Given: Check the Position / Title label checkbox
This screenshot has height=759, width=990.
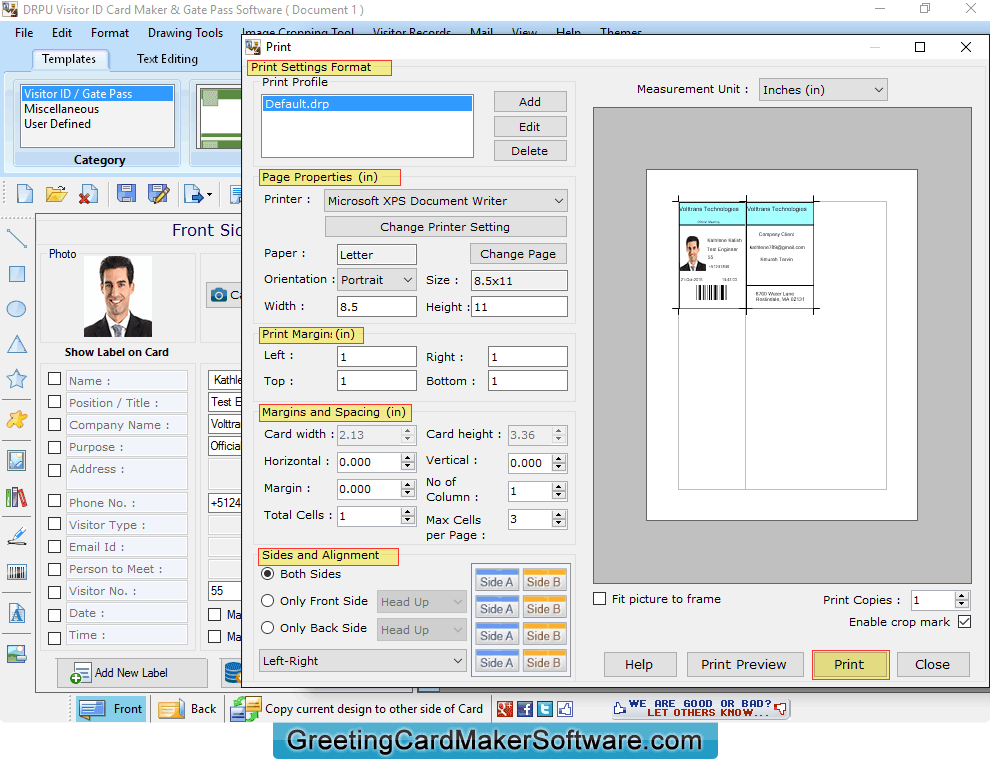Looking at the screenshot, I should (55, 402).
